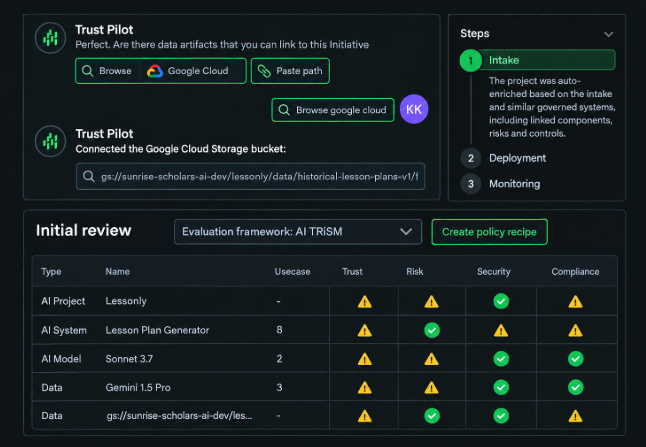Click the Type column header
This screenshot has height=447, width=646.
pos(51,271)
